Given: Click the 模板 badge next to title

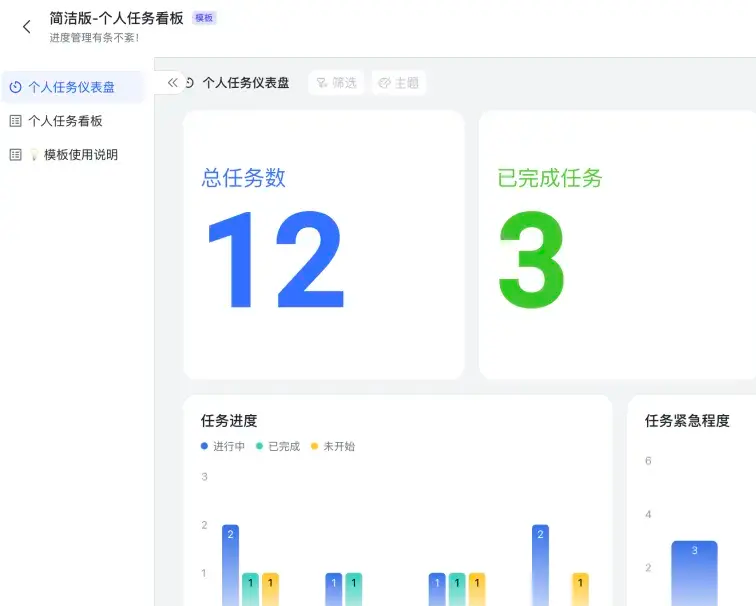Looking at the screenshot, I should 204,18.
